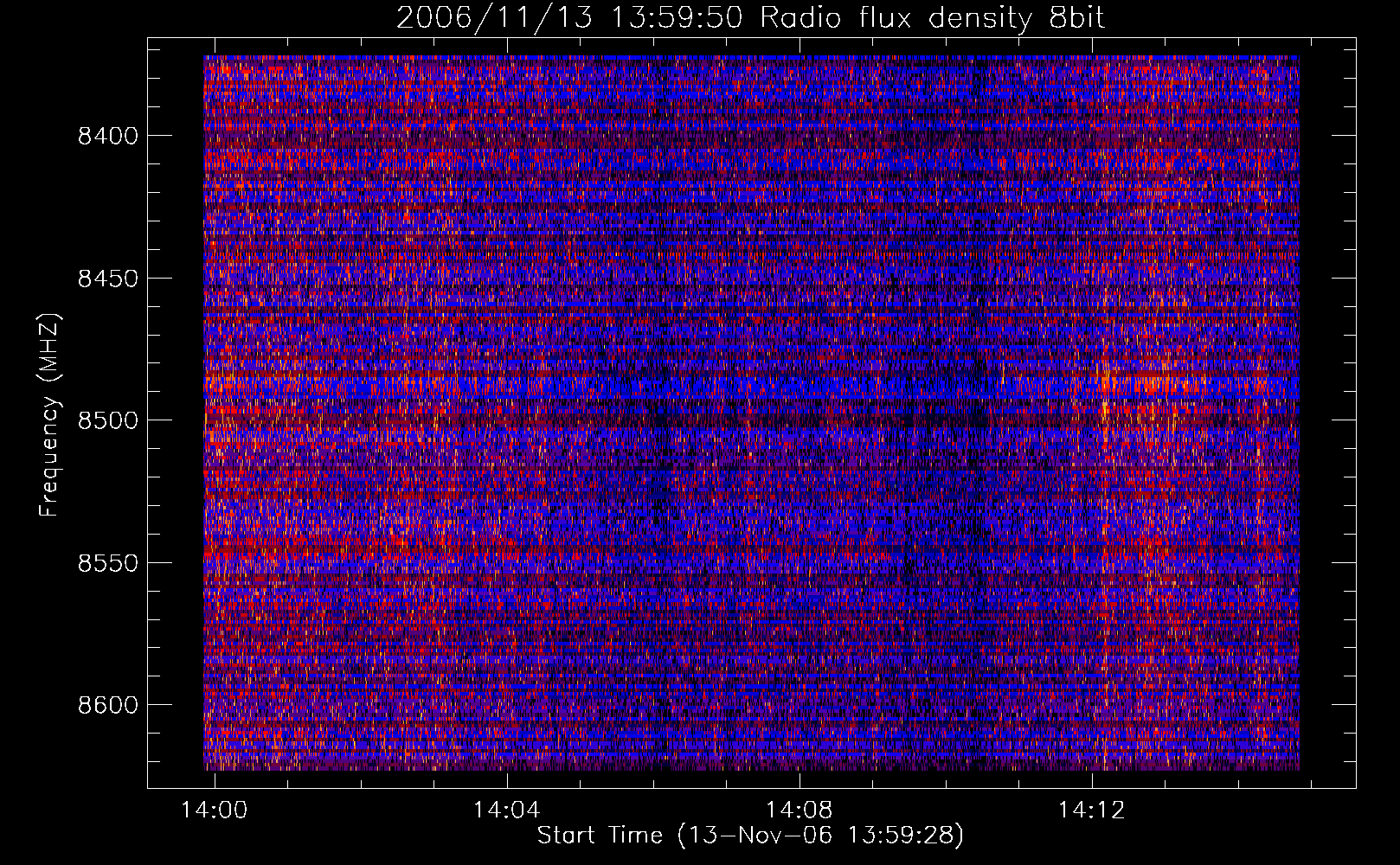Click the 14:08 time tick label

[x=799, y=810]
